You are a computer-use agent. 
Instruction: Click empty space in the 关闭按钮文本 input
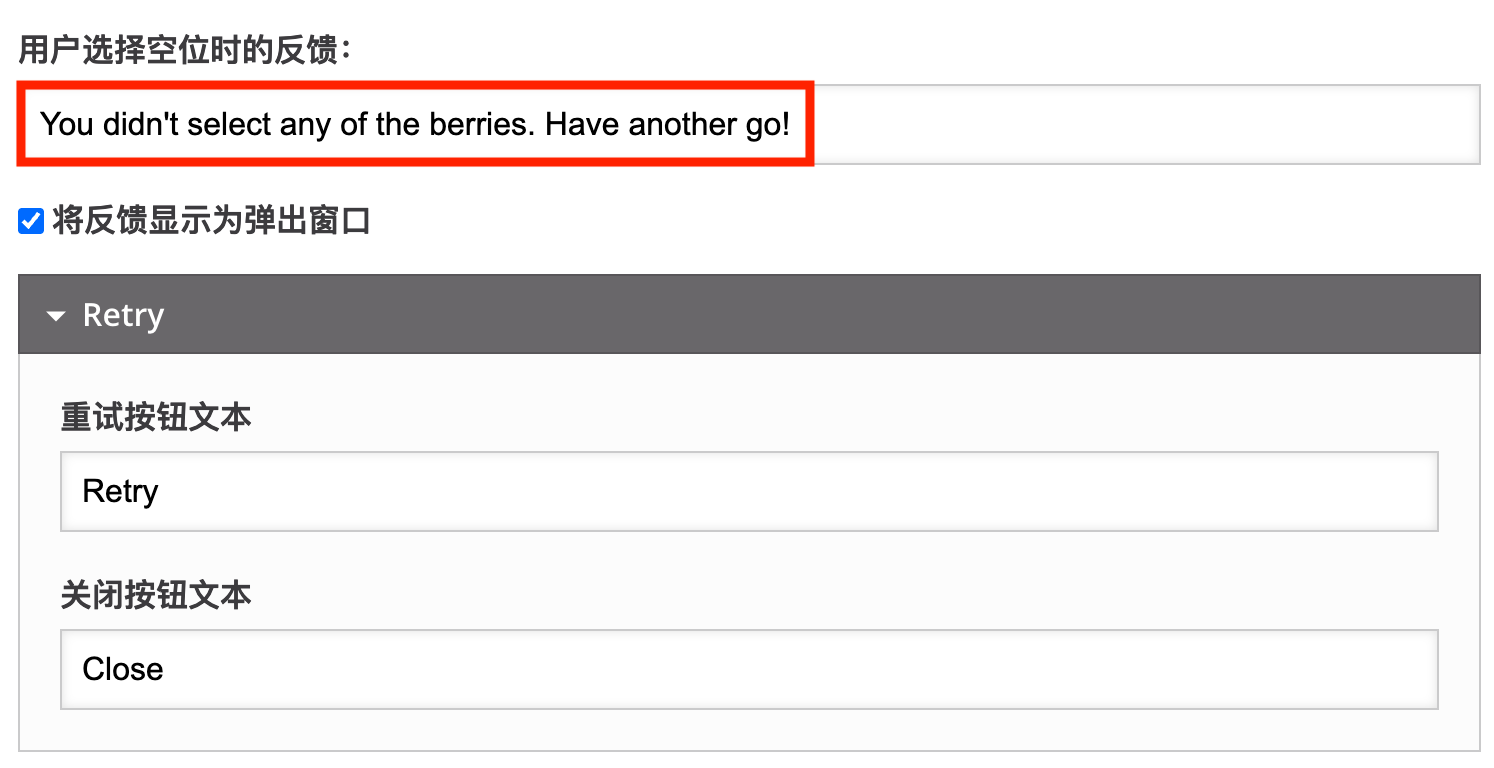tap(800, 669)
